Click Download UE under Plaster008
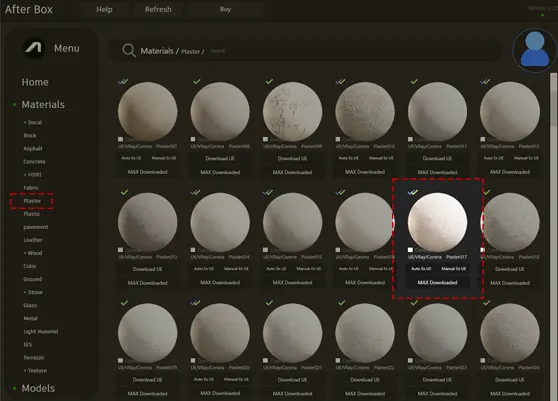The height and width of the screenshot is (401, 558). tap(220, 158)
